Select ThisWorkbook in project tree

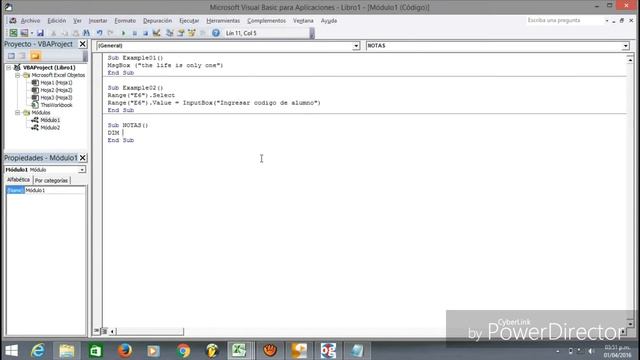pos(56,105)
